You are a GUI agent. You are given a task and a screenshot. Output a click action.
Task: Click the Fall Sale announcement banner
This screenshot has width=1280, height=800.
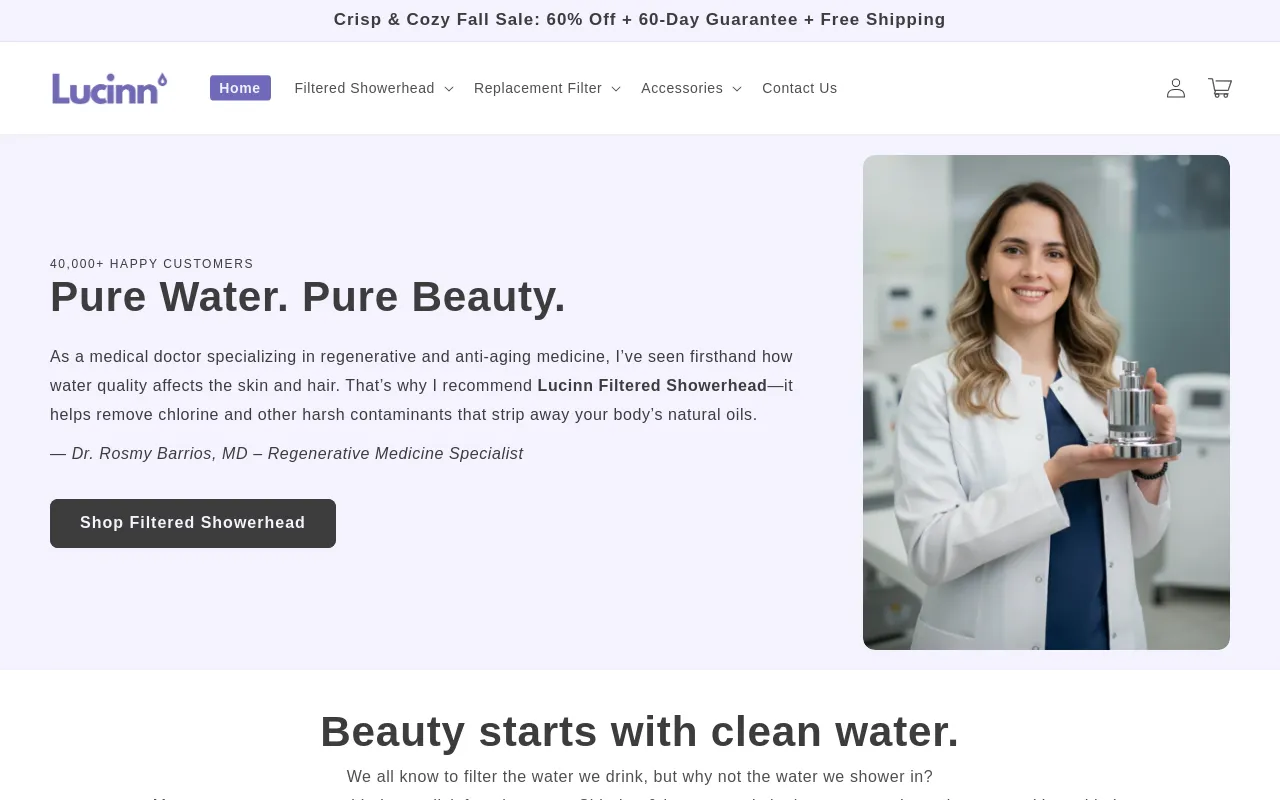point(640,20)
